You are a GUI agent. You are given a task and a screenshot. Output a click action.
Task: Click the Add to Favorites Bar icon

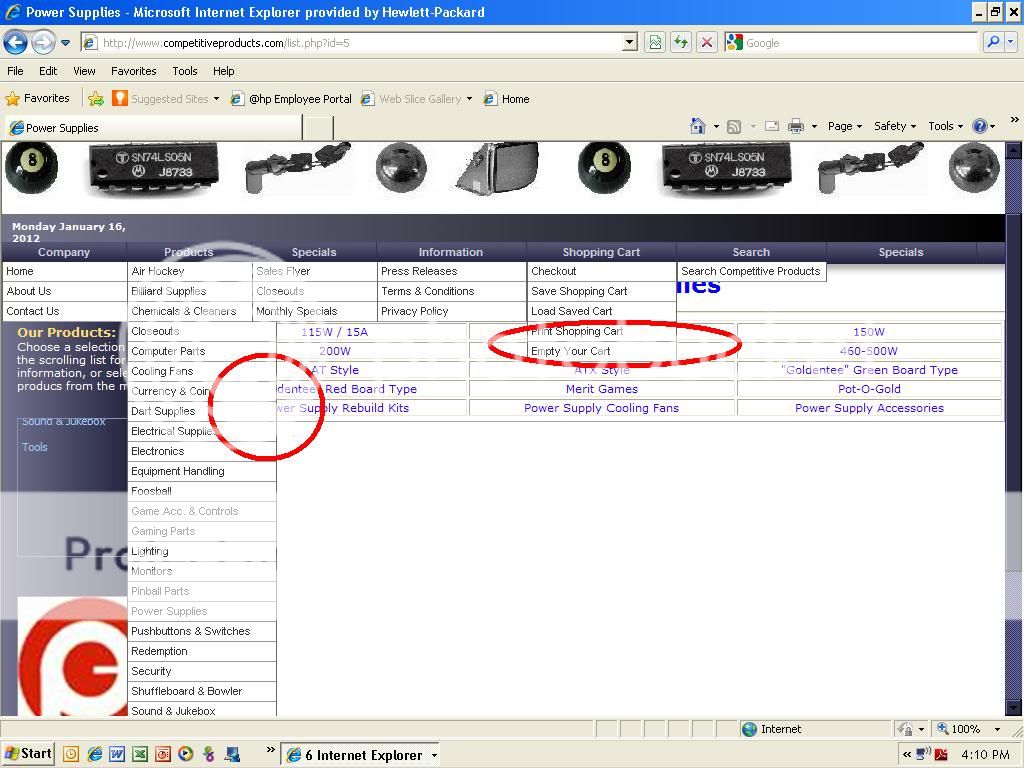pyautogui.click(x=96, y=98)
